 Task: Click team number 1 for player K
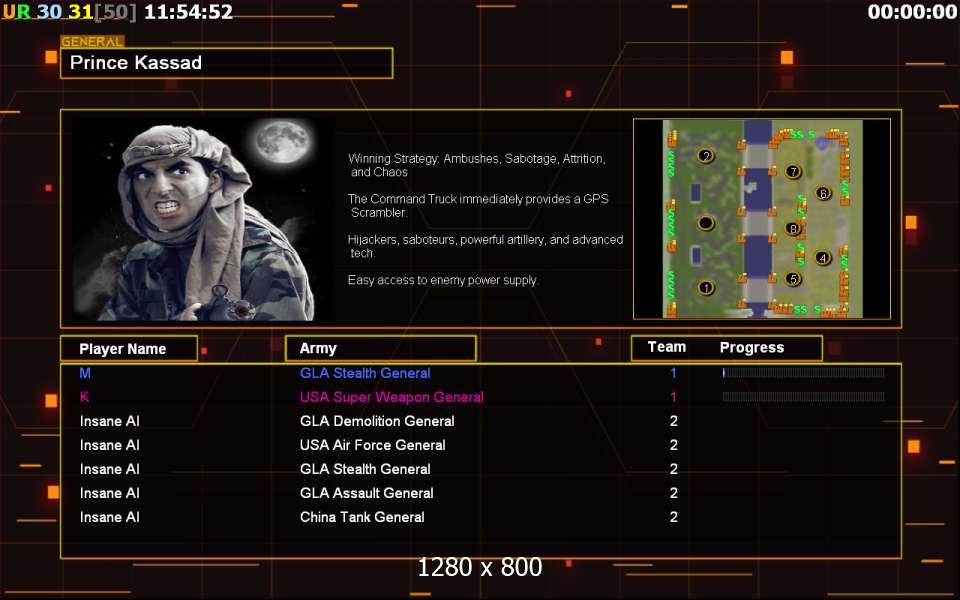673,397
